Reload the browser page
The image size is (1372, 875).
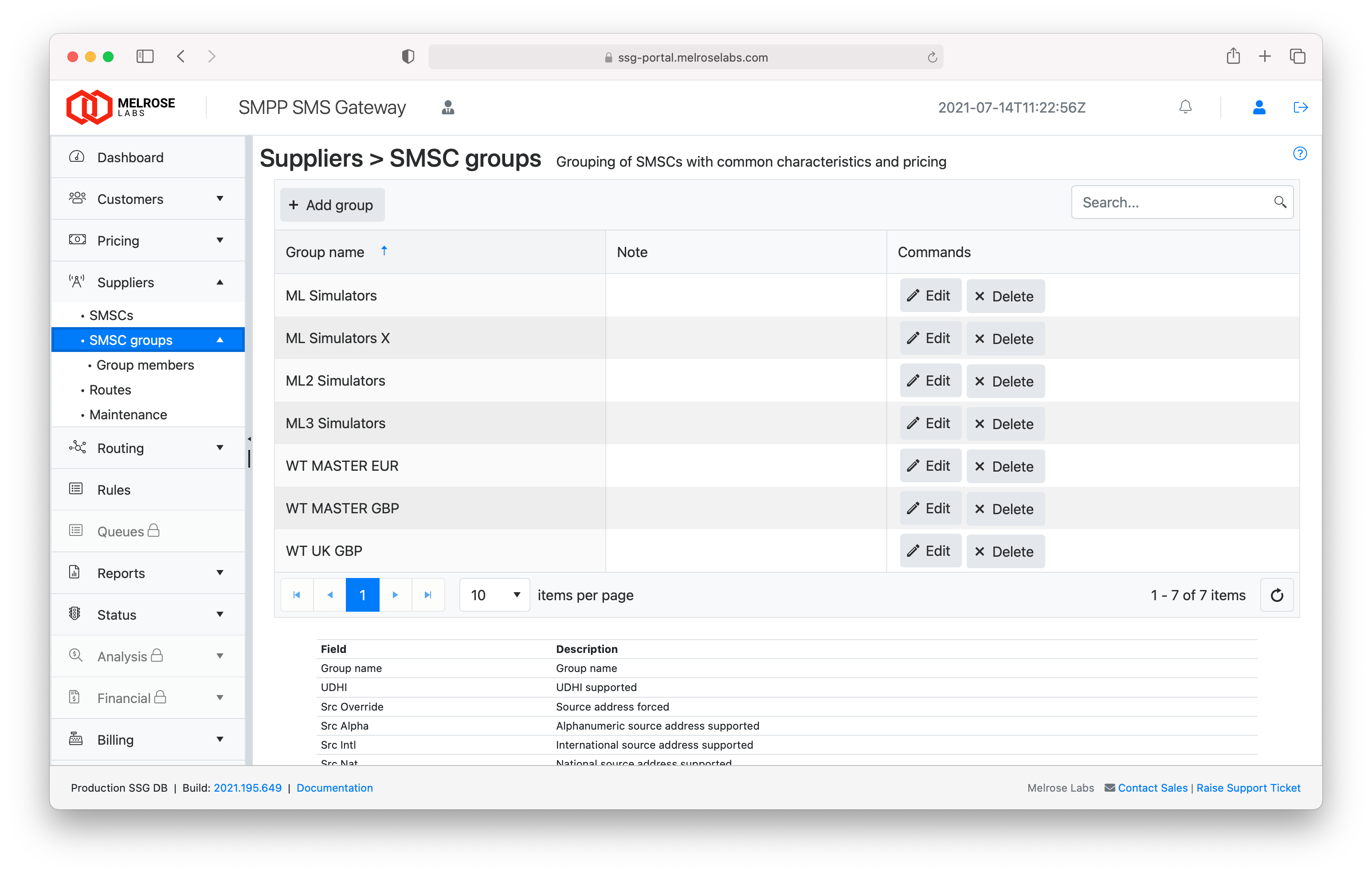pos(932,58)
